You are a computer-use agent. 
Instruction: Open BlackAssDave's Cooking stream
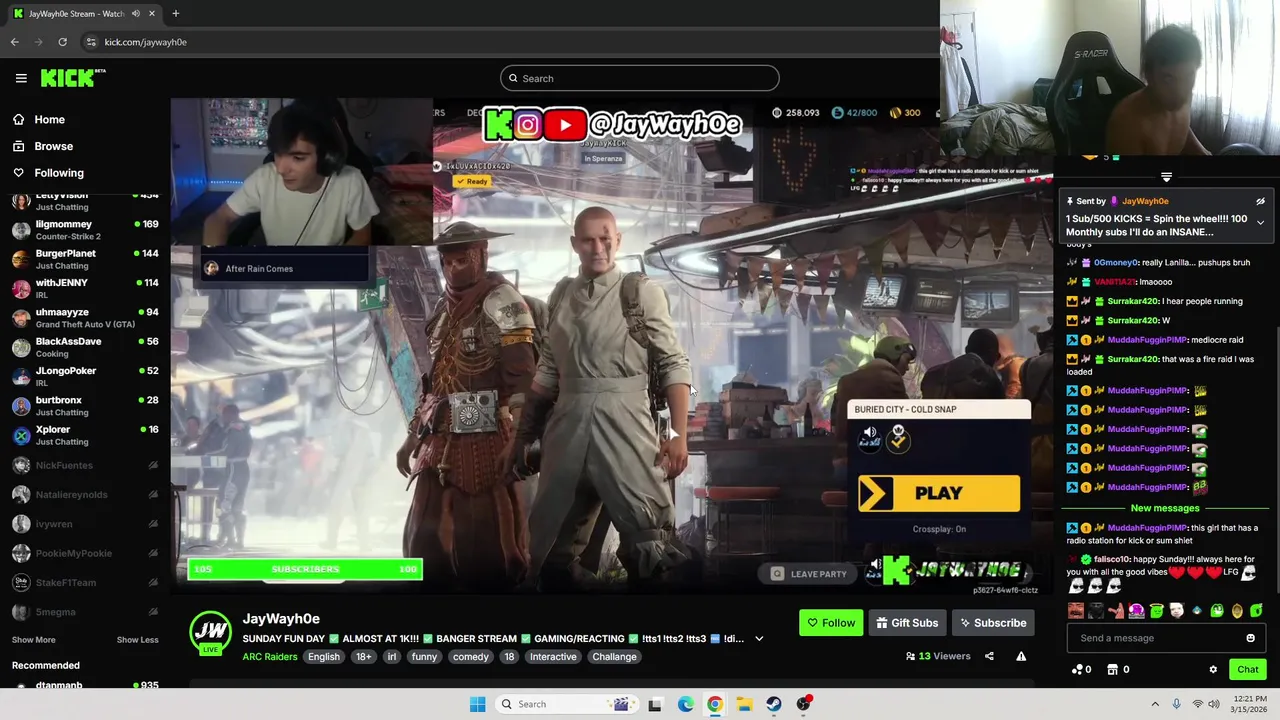pyautogui.click(x=84, y=347)
